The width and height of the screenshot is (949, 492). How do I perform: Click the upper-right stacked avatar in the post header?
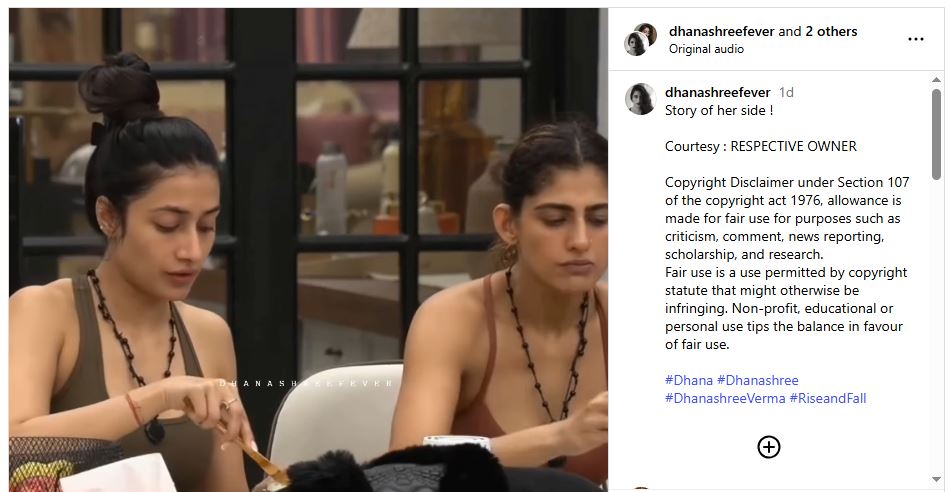646,34
